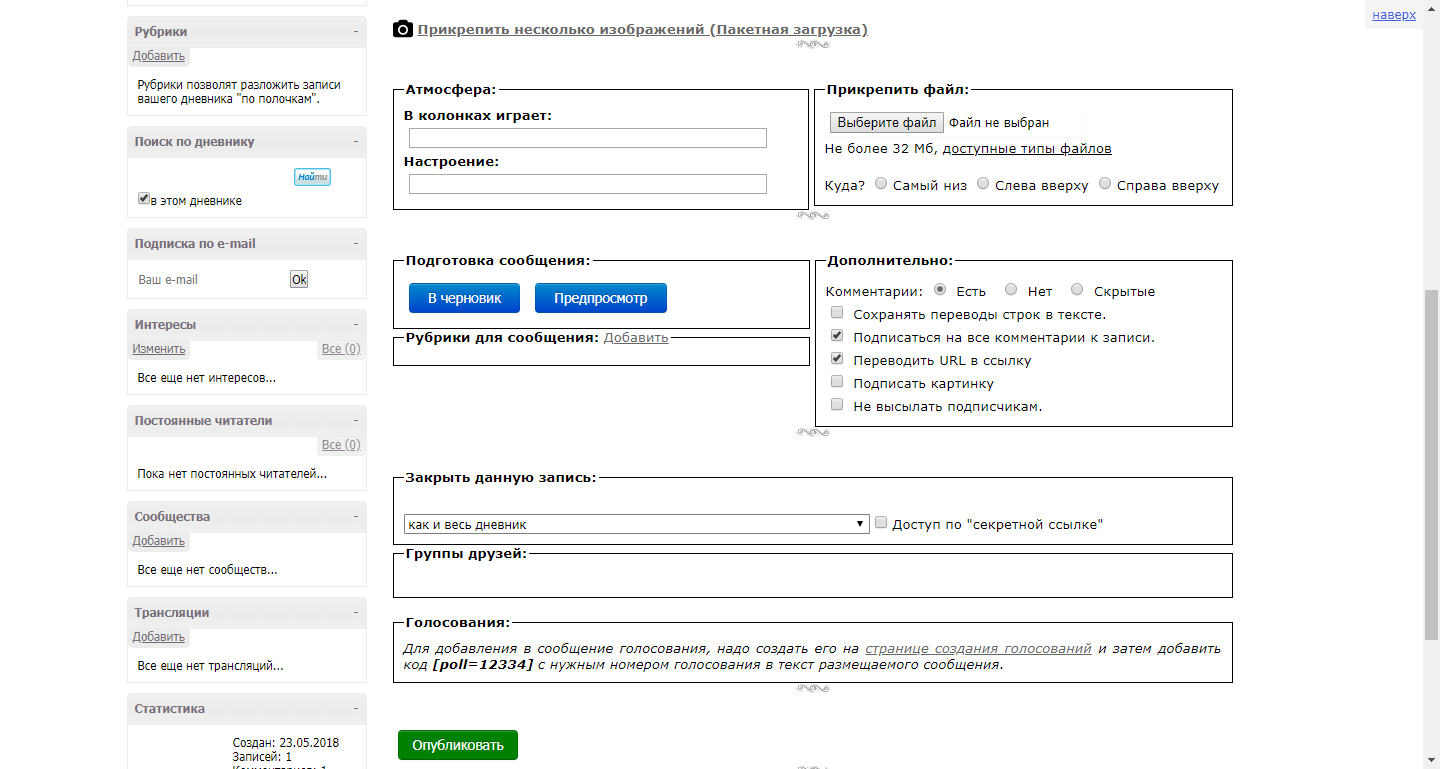This screenshot has height=769, width=1440.
Task: Click 'Изменить' under Интересы
Action: coord(158,348)
